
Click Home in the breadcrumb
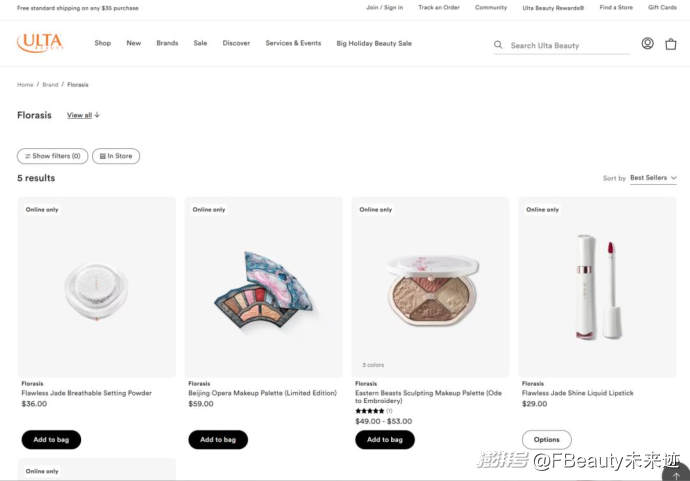click(25, 85)
